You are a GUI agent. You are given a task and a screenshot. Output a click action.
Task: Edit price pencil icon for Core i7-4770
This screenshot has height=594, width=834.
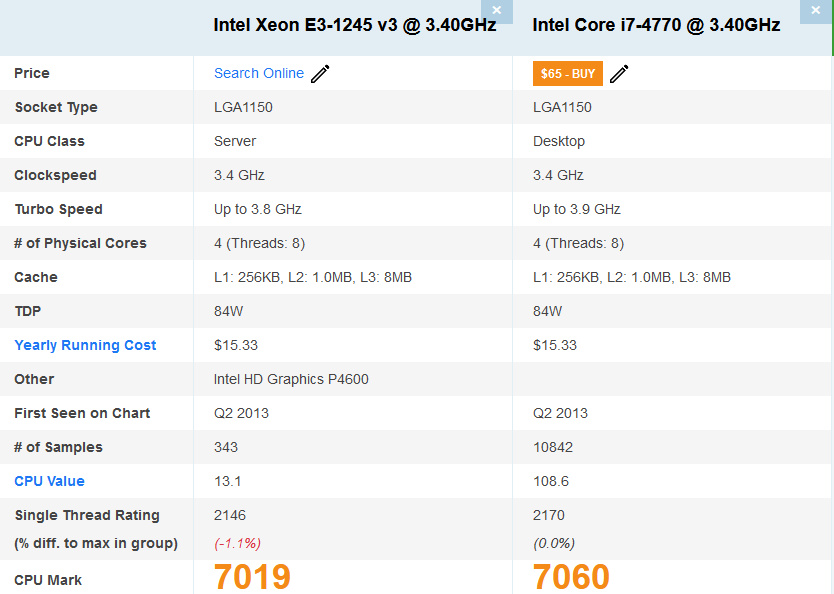tap(619, 74)
